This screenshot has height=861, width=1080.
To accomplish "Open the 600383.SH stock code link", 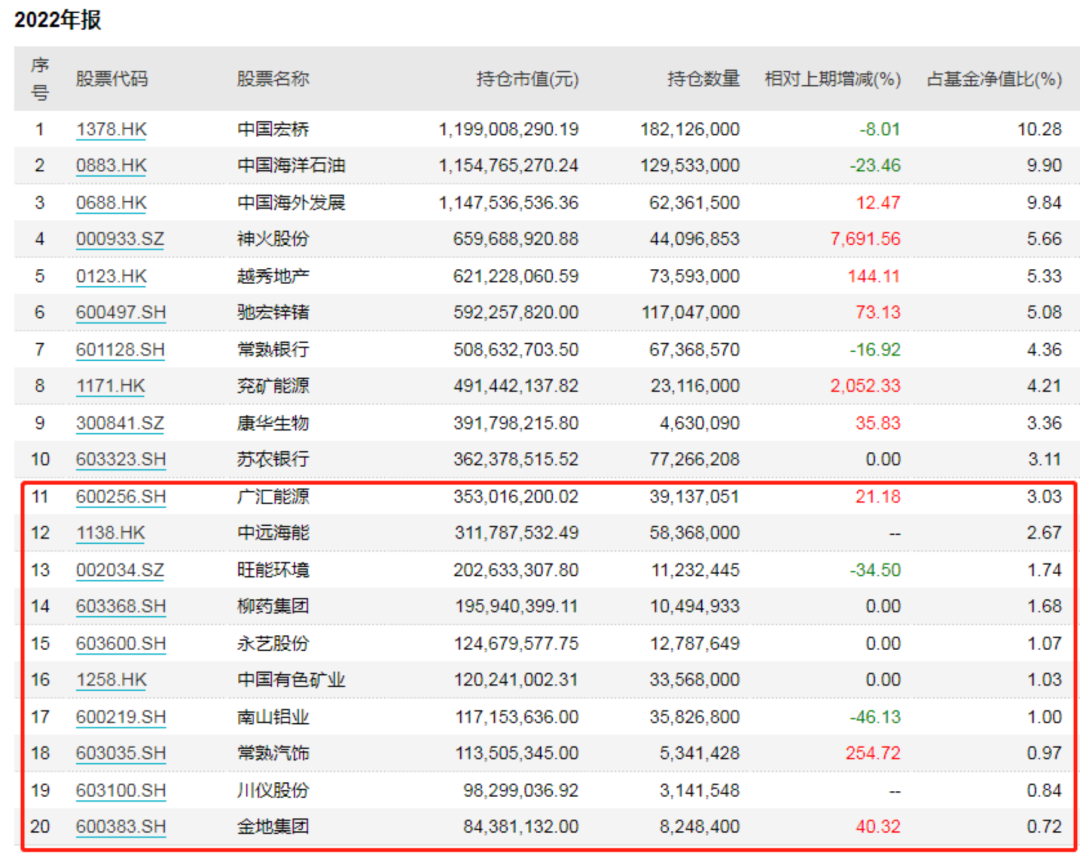I will (121, 827).
